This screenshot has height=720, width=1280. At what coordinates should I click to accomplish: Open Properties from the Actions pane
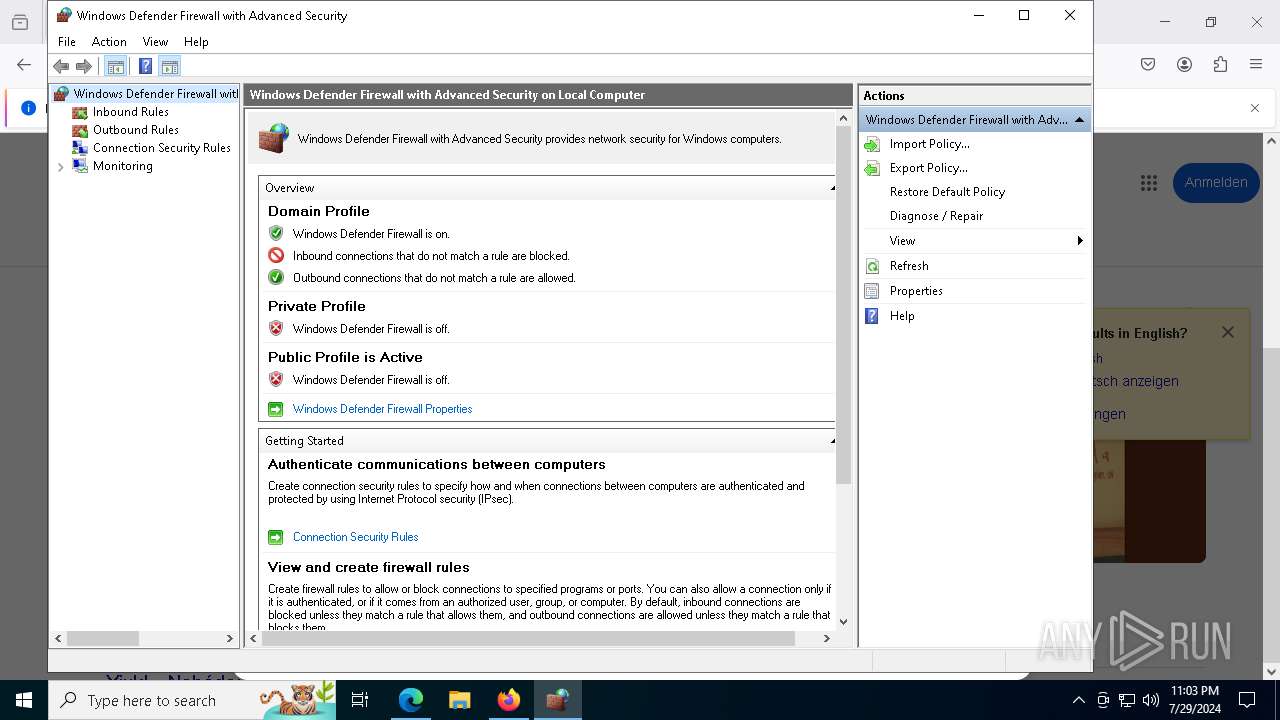pos(916,291)
